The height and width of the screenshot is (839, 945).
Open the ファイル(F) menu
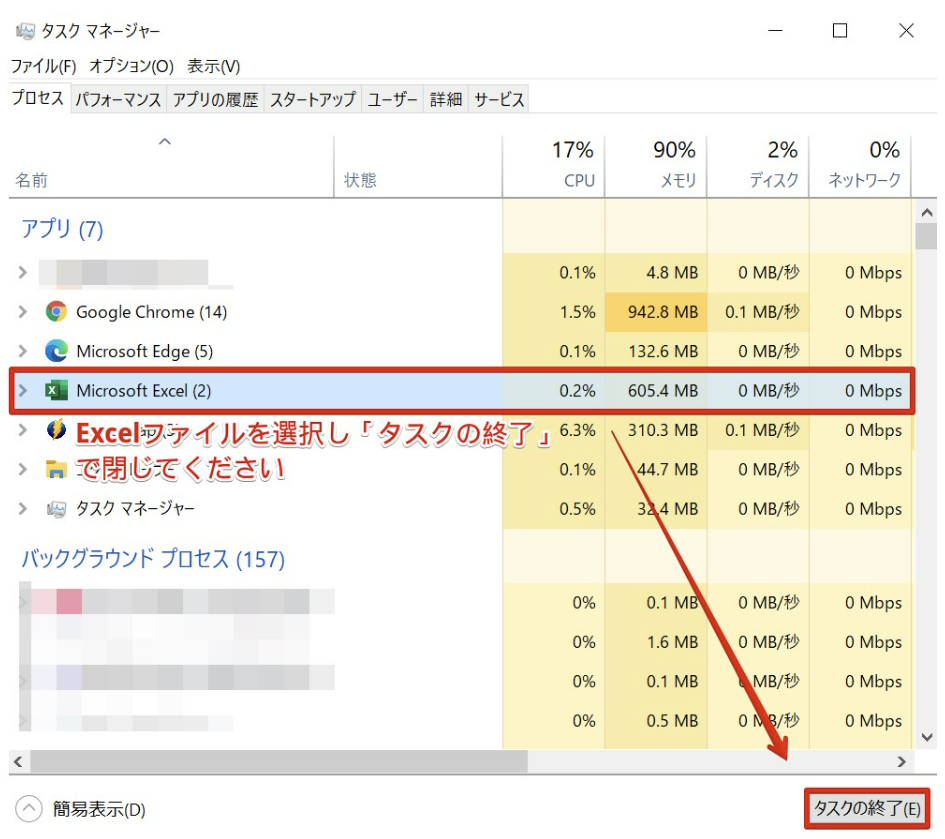[43, 66]
